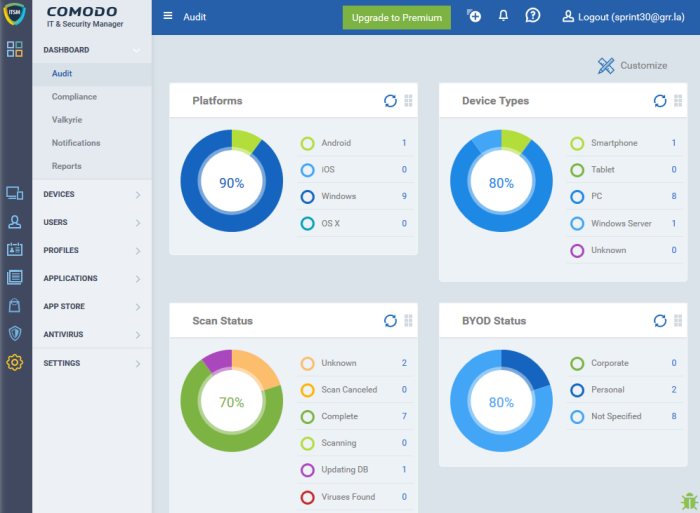The width and height of the screenshot is (700, 513).
Task: Open the Applications list icon in rail
Action: click(x=15, y=277)
